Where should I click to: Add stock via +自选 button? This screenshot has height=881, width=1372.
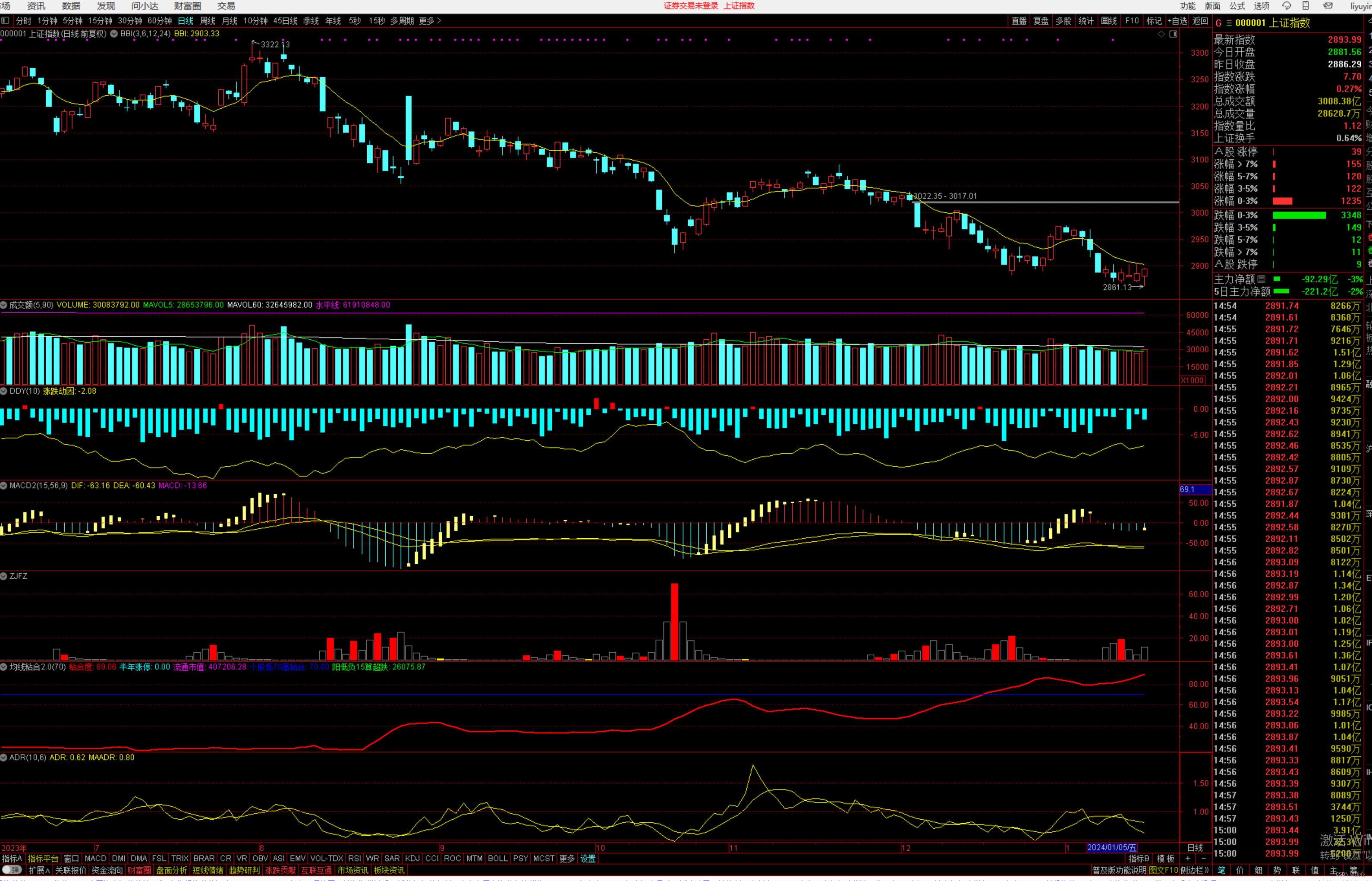pos(1177,21)
